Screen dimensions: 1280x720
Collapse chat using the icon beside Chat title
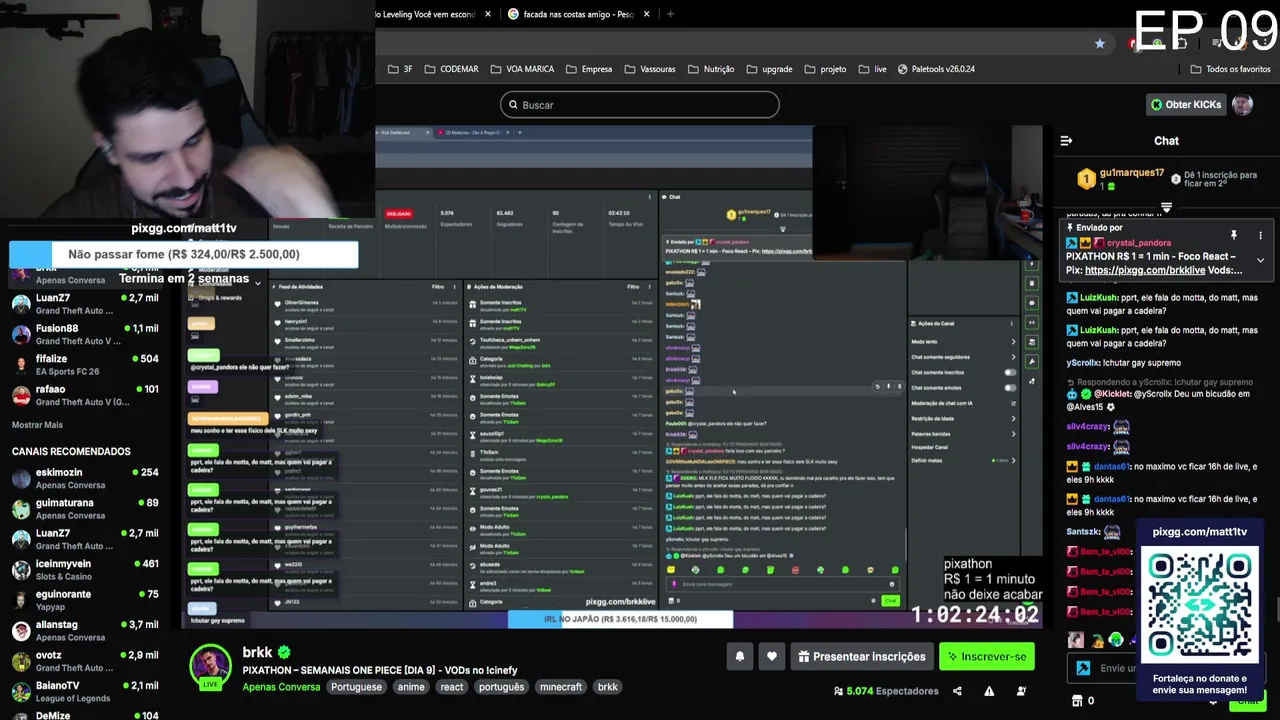pyautogui.click(x=1066, y=141)
